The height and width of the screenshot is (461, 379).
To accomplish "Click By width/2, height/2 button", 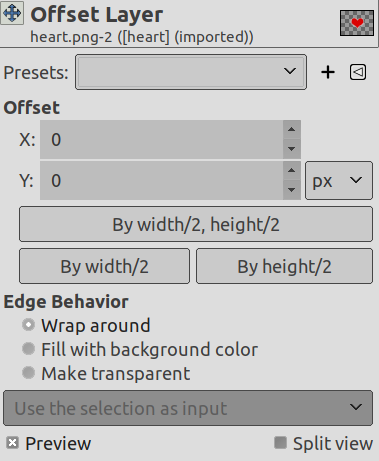I will 196,224.
